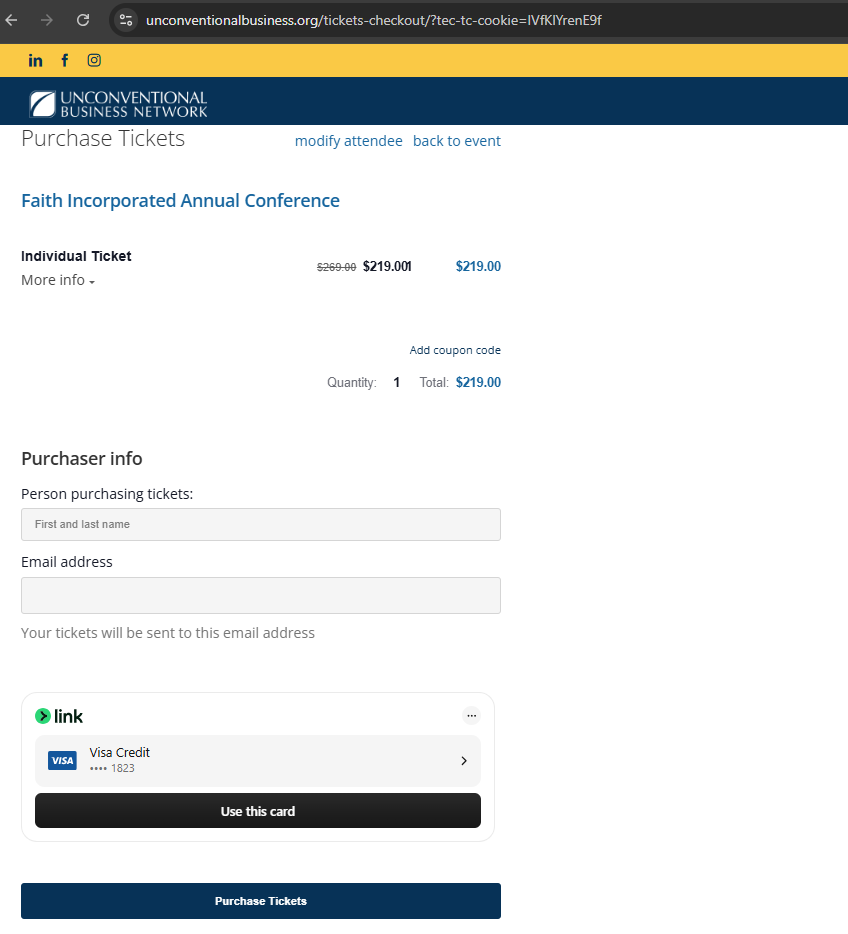Click Add coupon code

(x=455, y=350)
